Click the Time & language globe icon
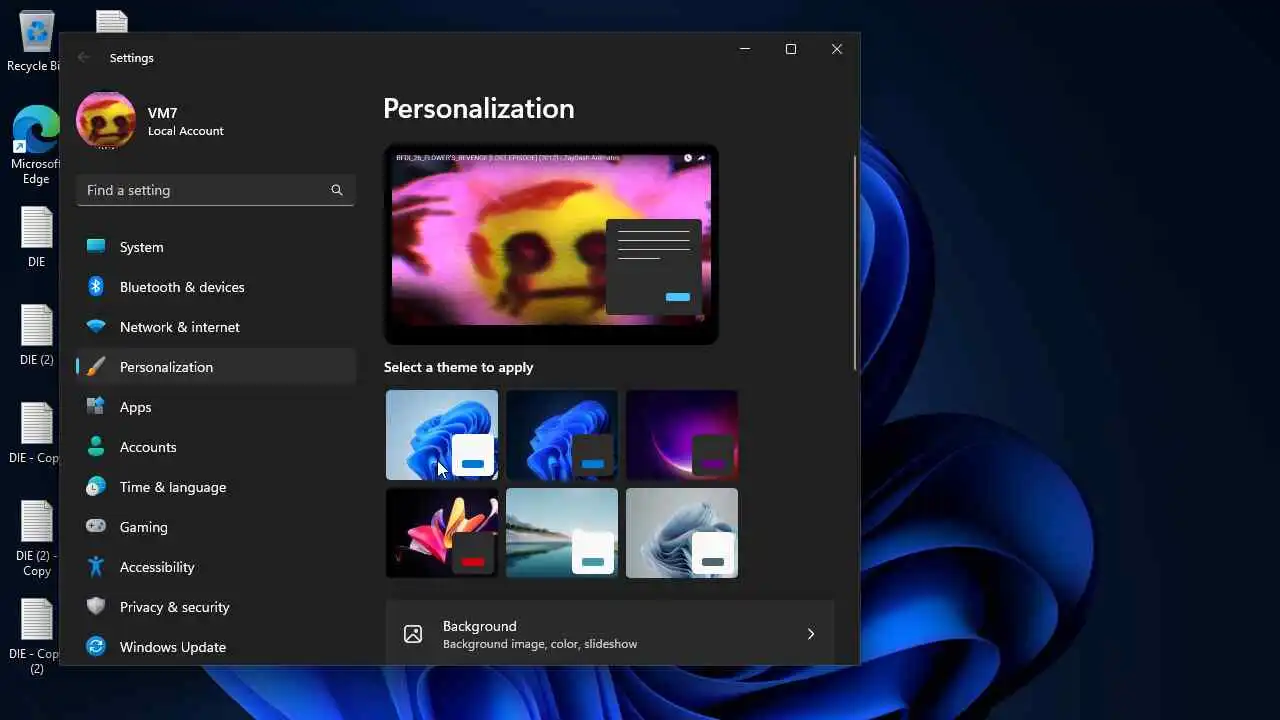 96,487
